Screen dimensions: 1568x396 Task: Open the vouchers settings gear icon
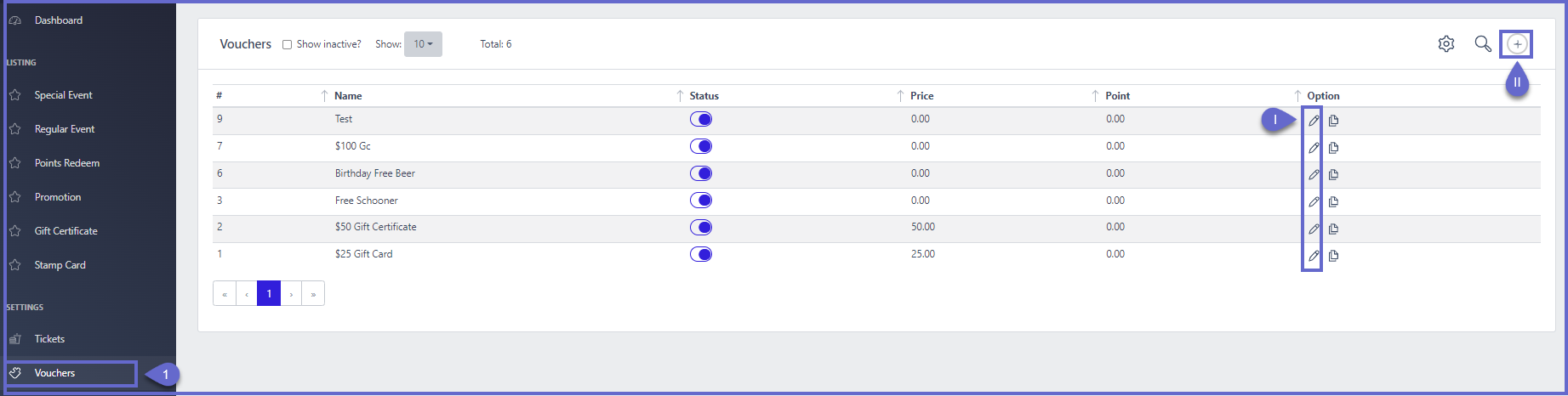1445,44
